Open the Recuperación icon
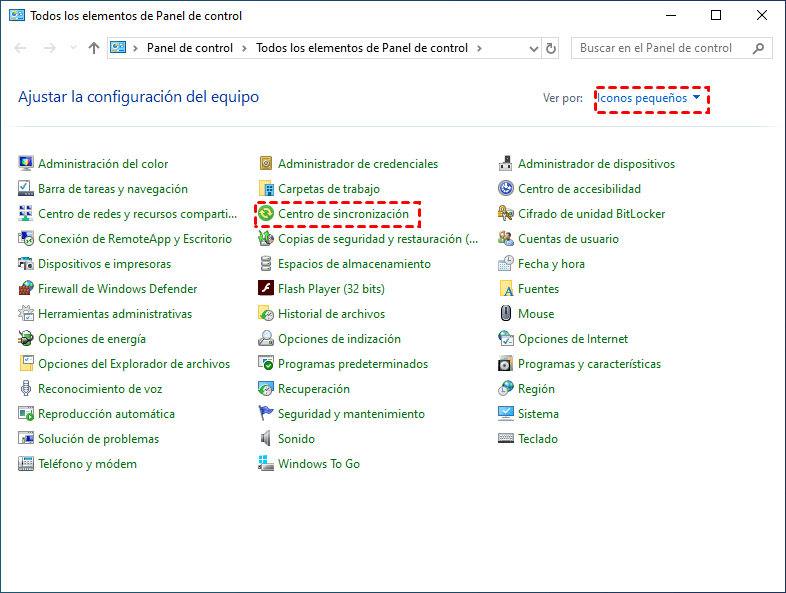This screenshot has height=593, width=786. pos(266,389)
